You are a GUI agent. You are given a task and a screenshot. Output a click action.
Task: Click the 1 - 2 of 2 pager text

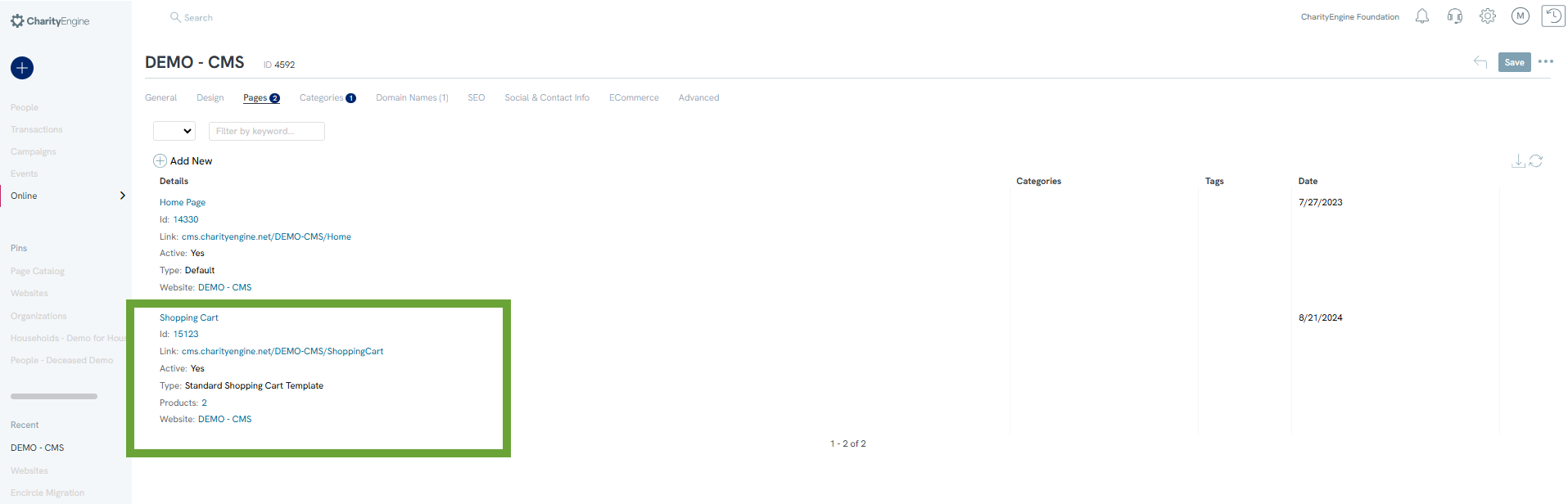[x=848, y=443]
